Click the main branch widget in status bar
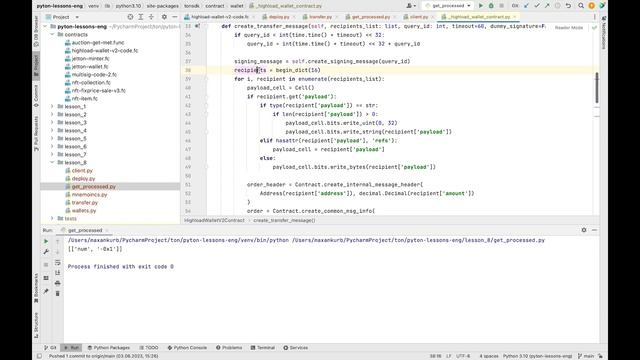The height and width of the screenshot is (360, 640). (586, 356)
